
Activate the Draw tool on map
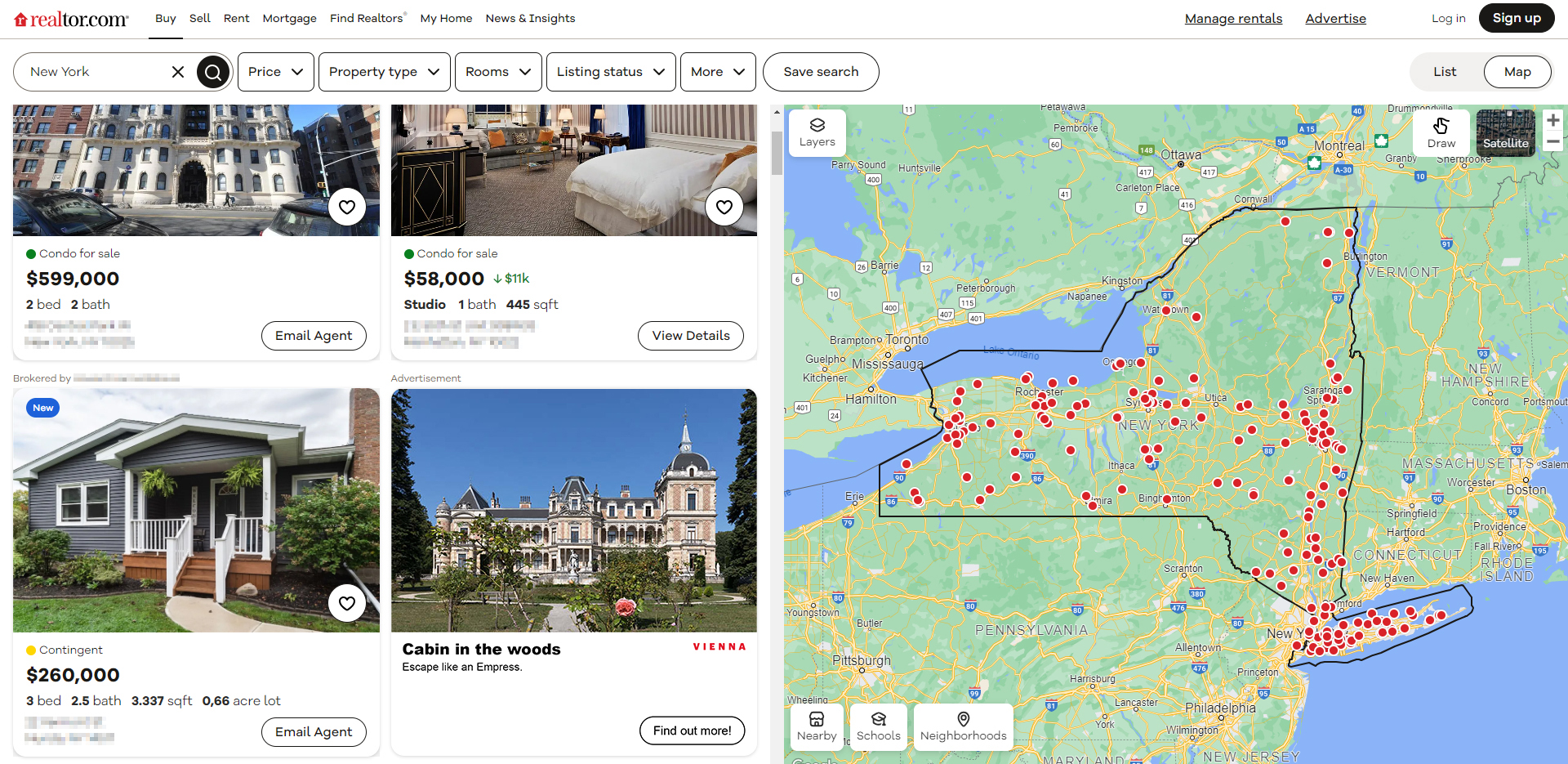pyautogui.click(x=1441, y=132)
